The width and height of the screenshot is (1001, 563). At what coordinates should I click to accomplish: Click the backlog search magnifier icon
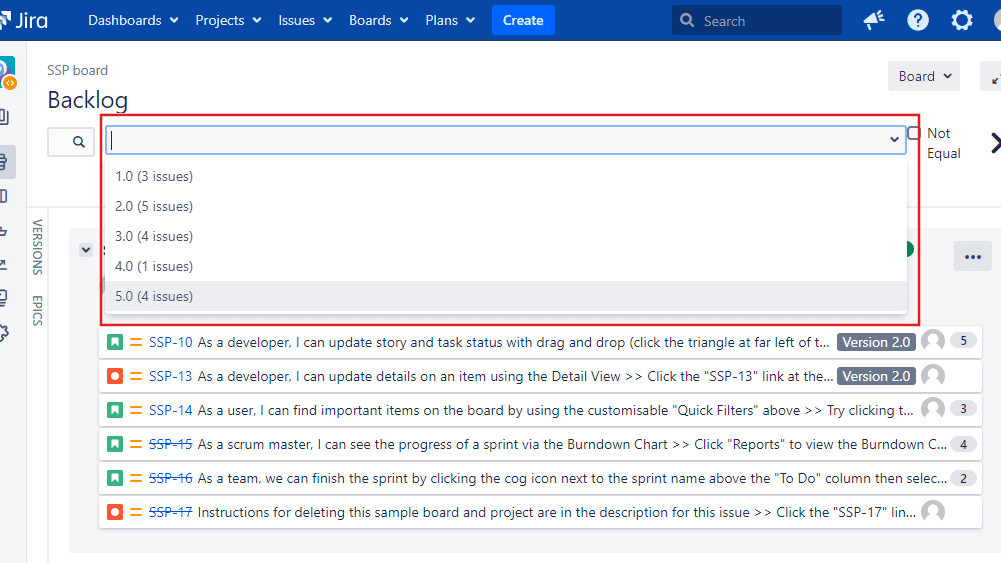[79, 142]
